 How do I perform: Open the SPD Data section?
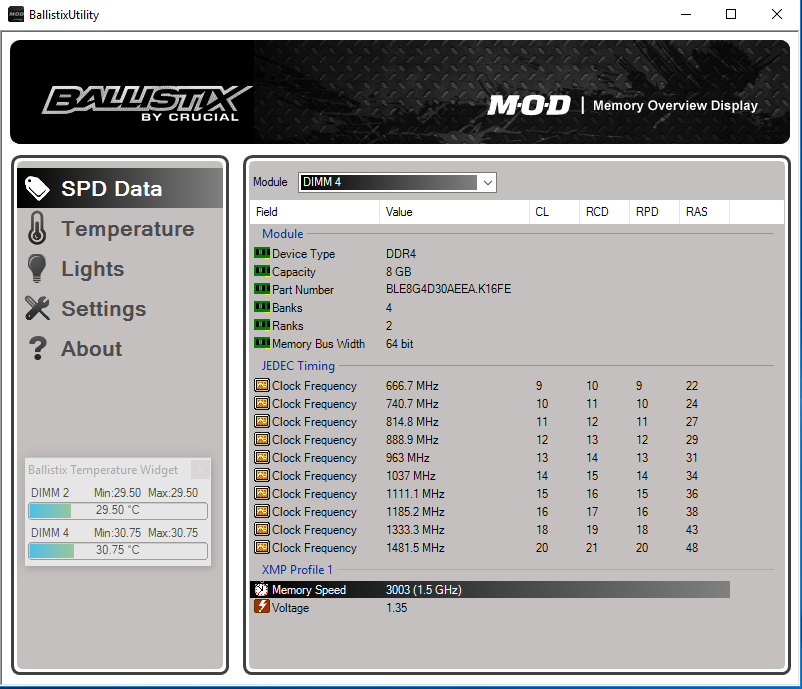click(120, 188)
